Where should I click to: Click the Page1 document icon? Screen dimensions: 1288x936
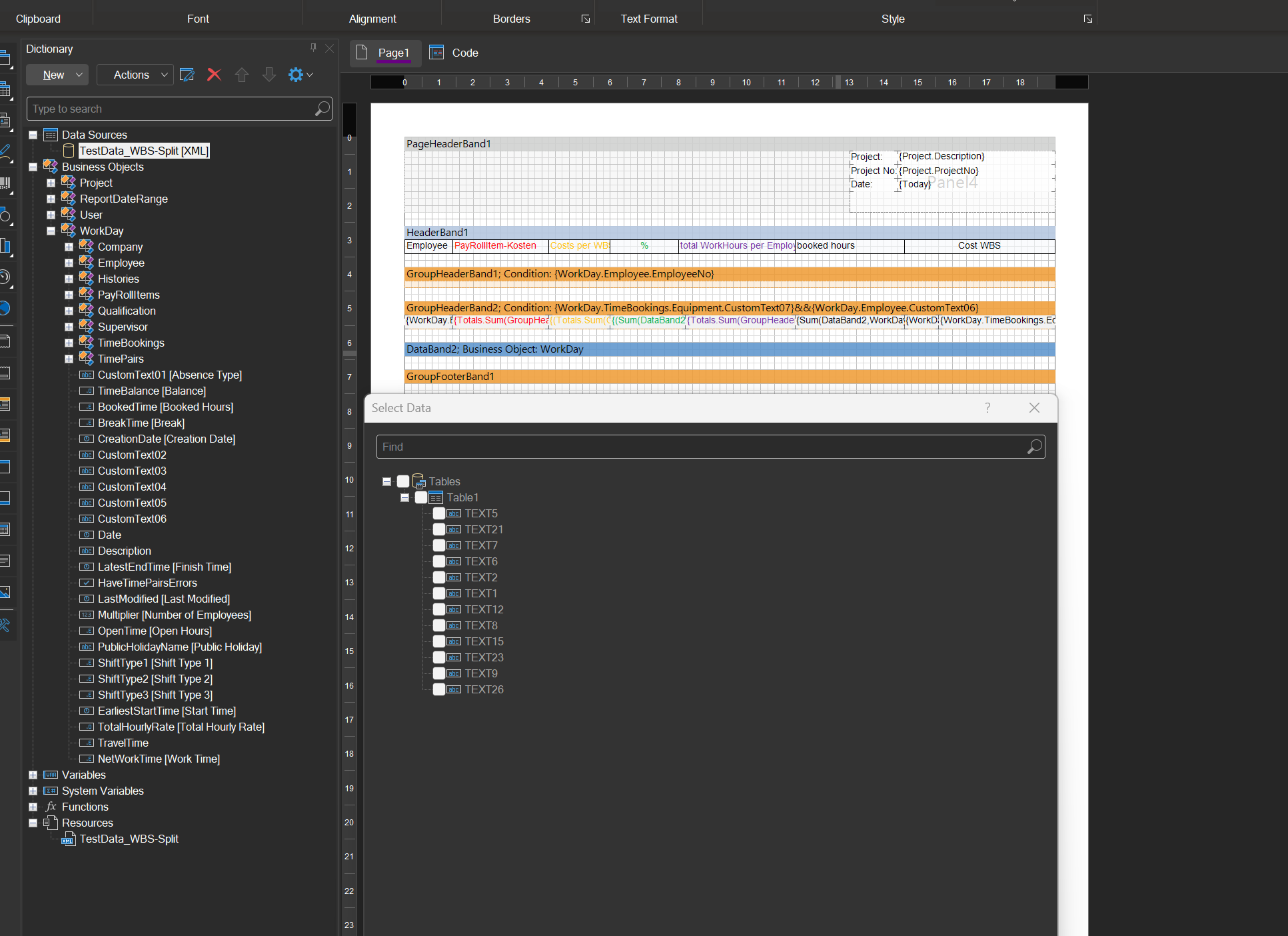tap(362, 53)
